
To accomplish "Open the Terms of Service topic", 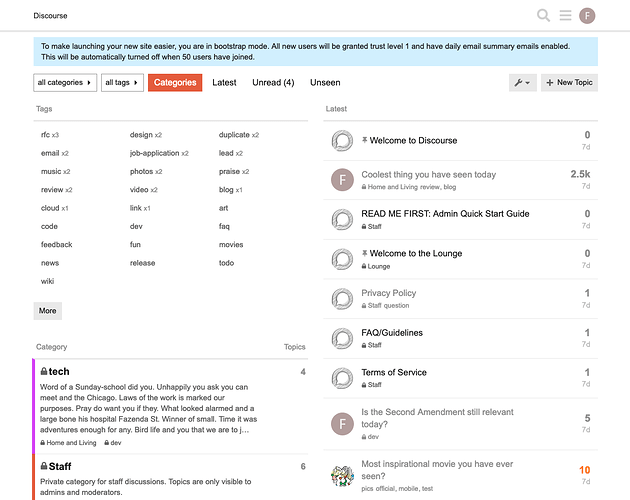I will [394, 372].
